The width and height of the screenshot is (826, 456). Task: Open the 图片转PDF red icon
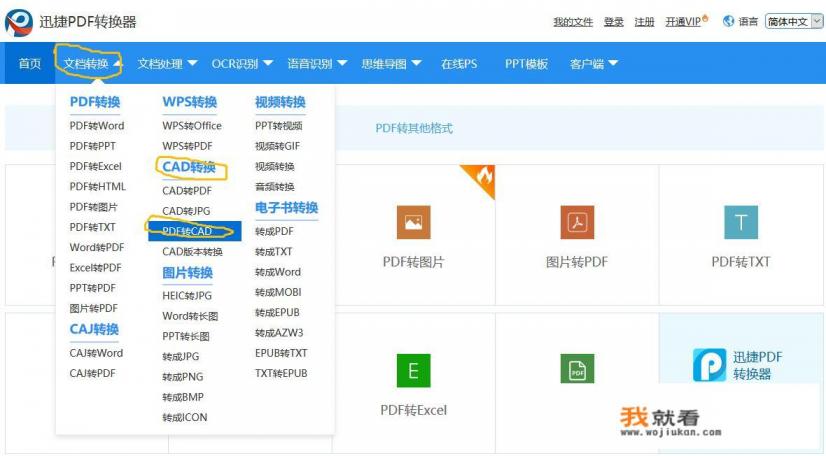click(x=577, y=222)
